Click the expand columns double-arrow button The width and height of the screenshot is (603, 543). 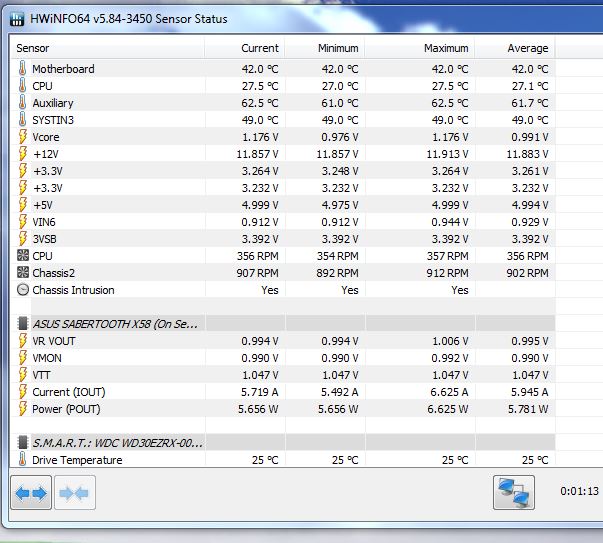click(x=31, y=493)
